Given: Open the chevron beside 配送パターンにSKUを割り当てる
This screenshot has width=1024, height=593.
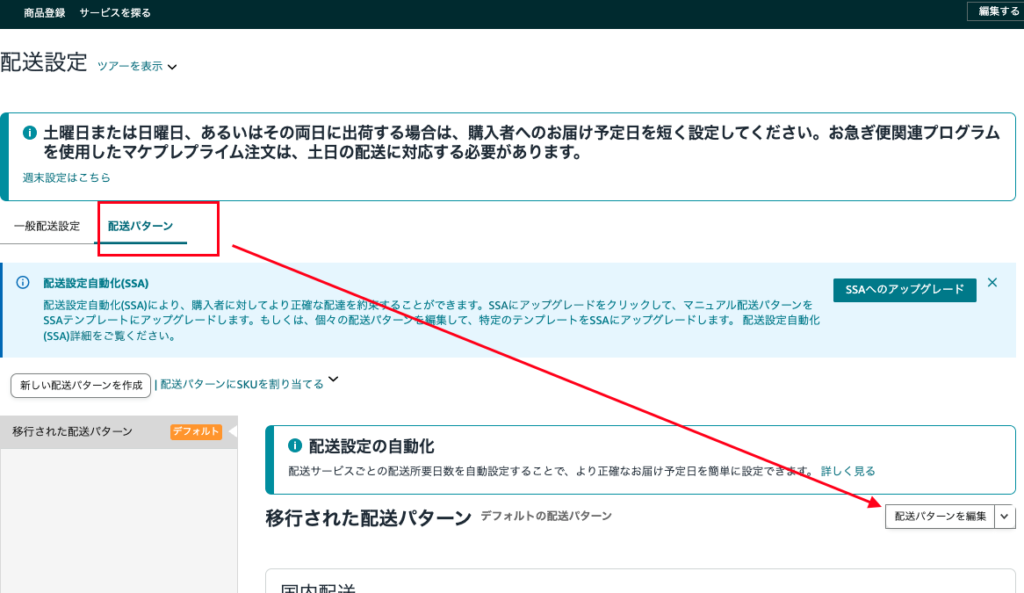Looking at the screenshot, I should tap(333, 379).
